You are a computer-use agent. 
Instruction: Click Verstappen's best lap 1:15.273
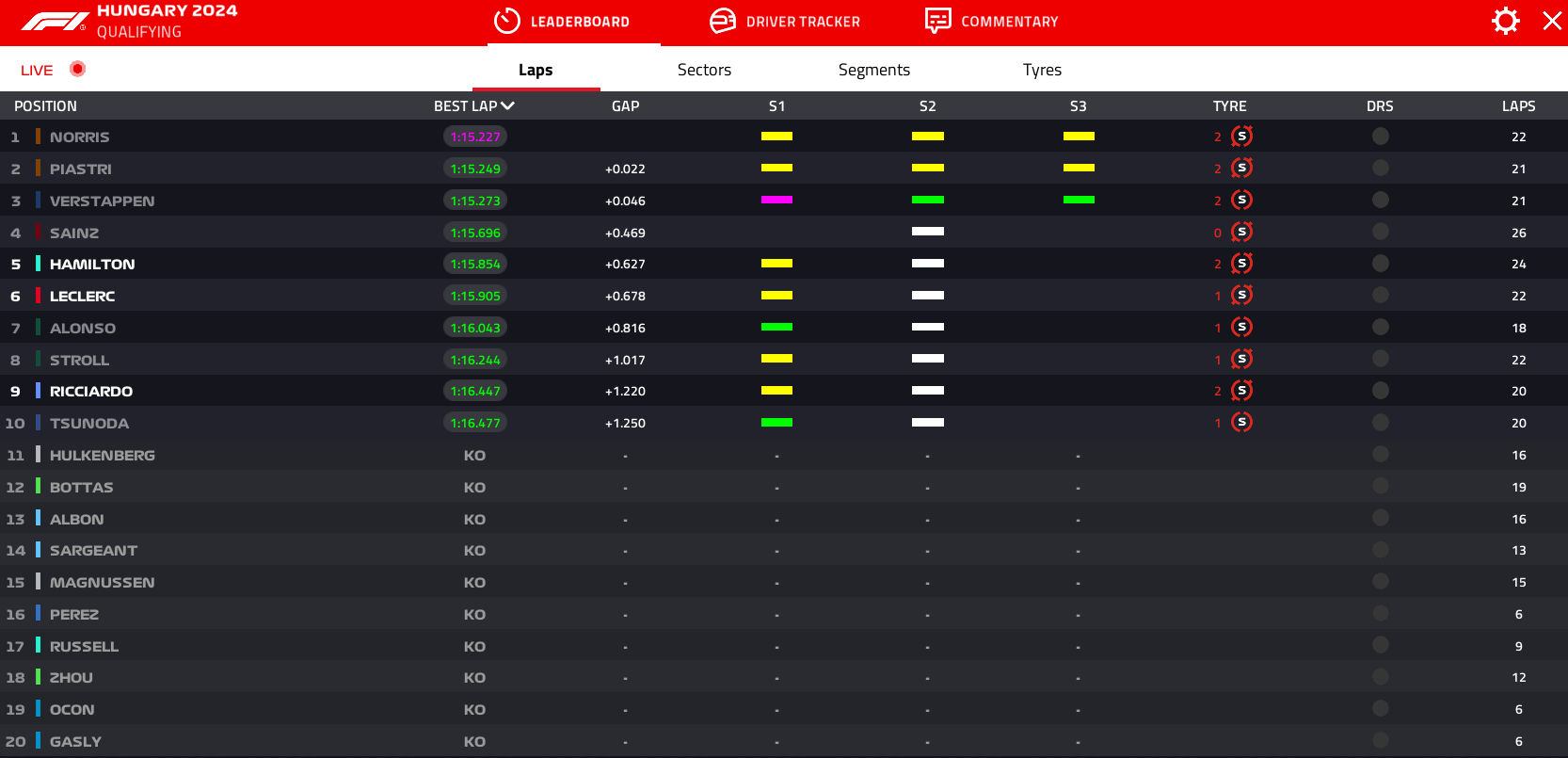[475, 201]
